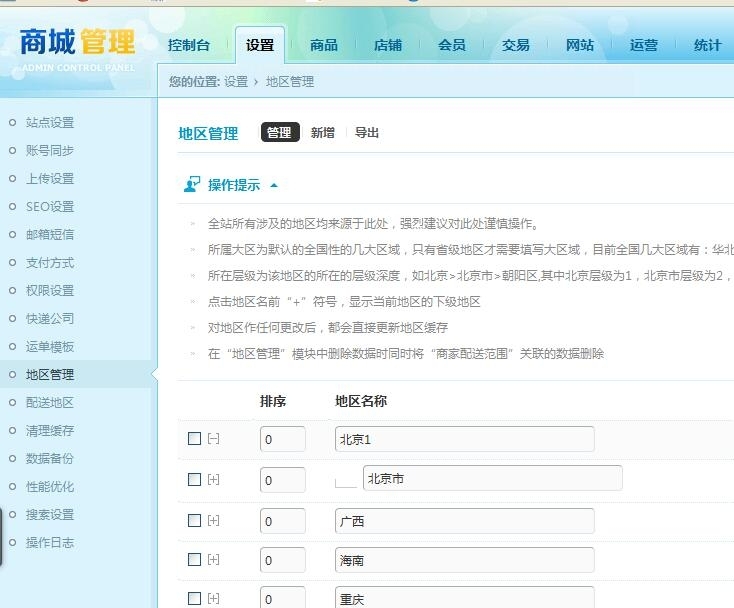Check the 北京1 row checkbox
This screenshot has width=734, height=608.
pyautogui.click(x=194, y=439)
